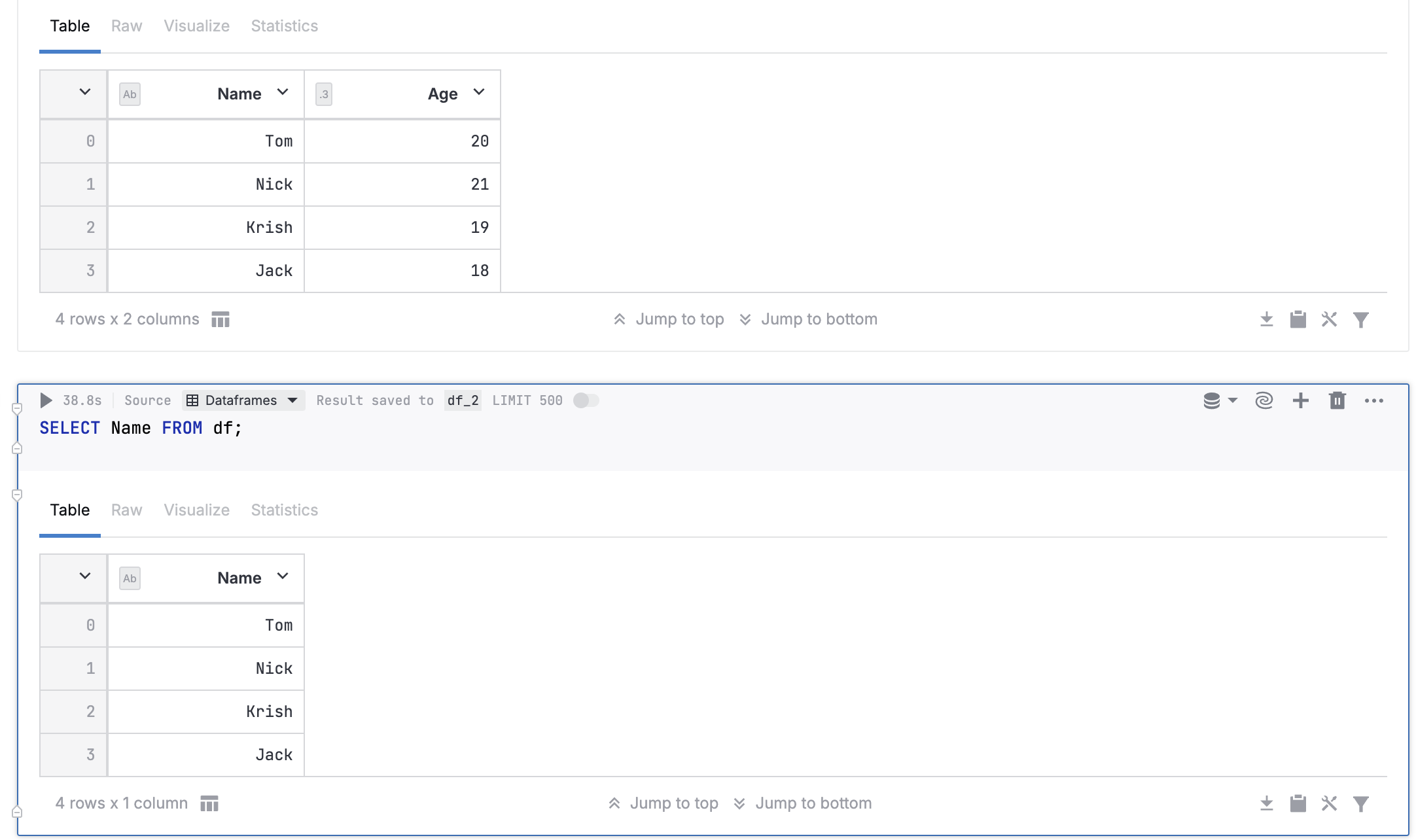Open the Age column header menu
The image size is (1416, 840).
(480, 93)
